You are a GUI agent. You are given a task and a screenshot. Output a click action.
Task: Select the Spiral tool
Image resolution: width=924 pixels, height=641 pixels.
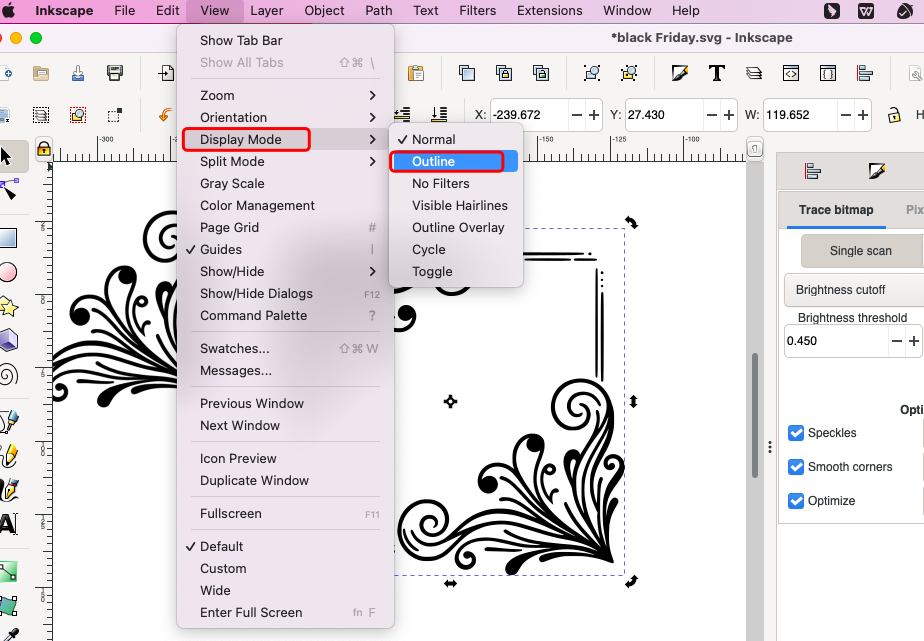[8, 374]
